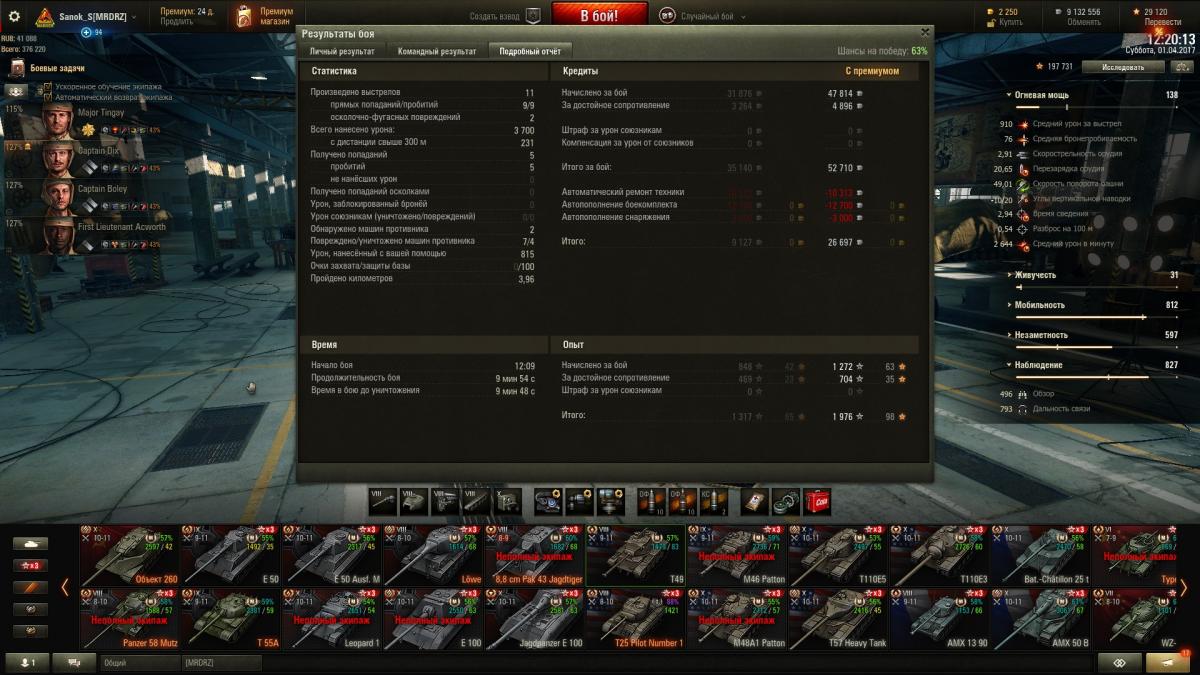Open the game settings gear menu
1200x675 pixels.
point(14,16)
